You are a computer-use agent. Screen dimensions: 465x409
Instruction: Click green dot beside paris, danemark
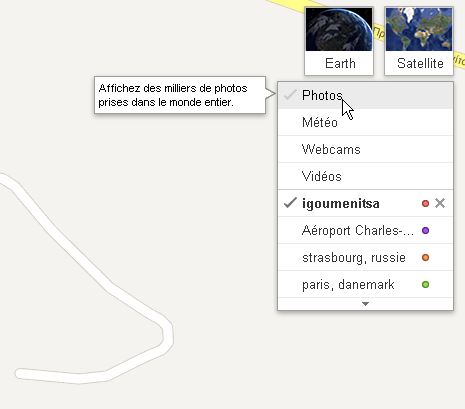click(425, 284)
